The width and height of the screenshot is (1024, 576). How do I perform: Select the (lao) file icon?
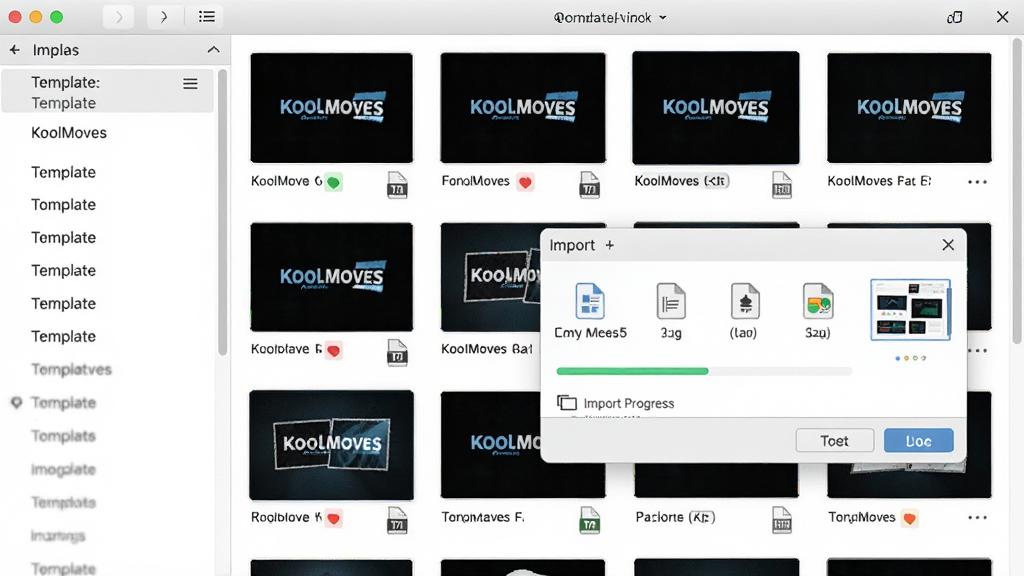(x=744, y=301)
